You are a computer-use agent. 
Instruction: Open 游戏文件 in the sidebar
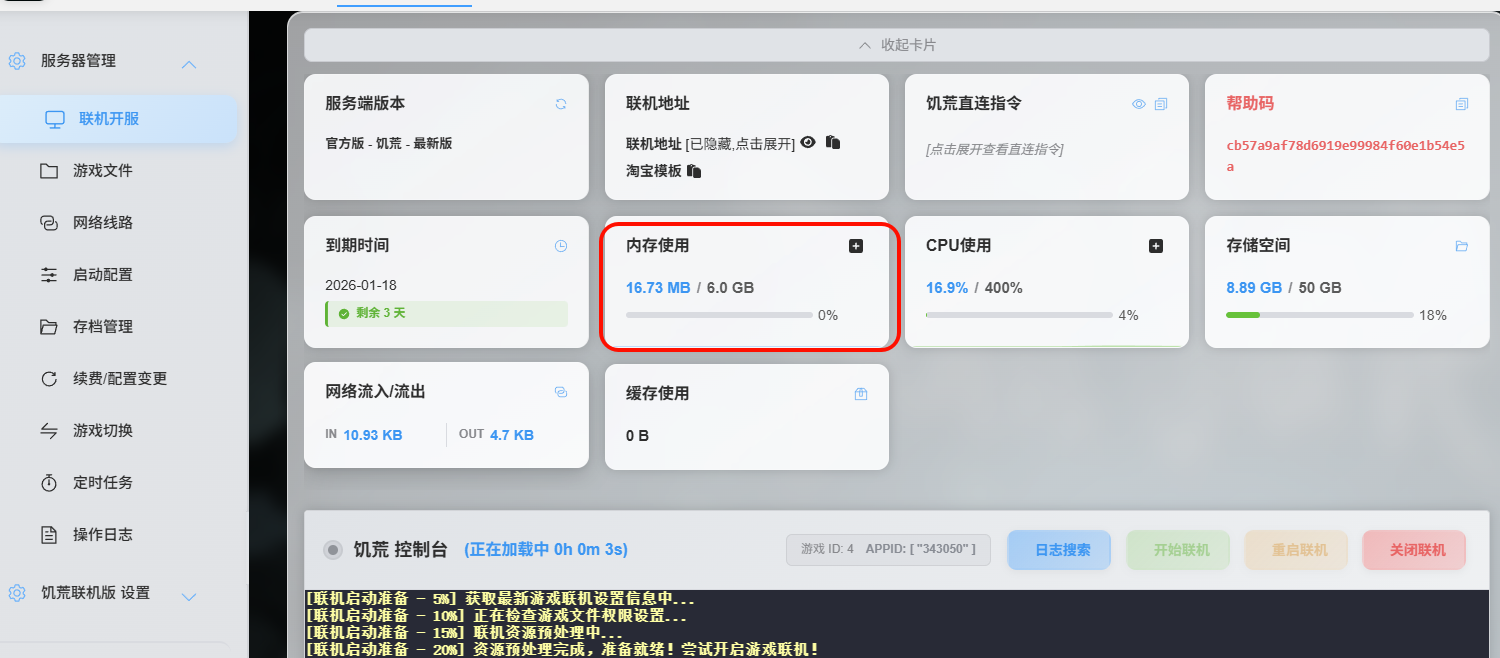(102, 171)
